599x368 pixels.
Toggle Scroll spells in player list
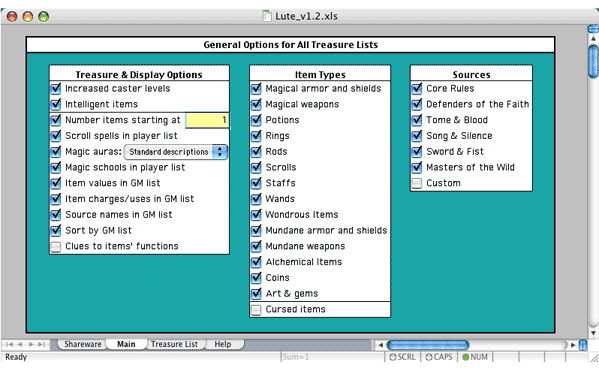click(56, 135)
